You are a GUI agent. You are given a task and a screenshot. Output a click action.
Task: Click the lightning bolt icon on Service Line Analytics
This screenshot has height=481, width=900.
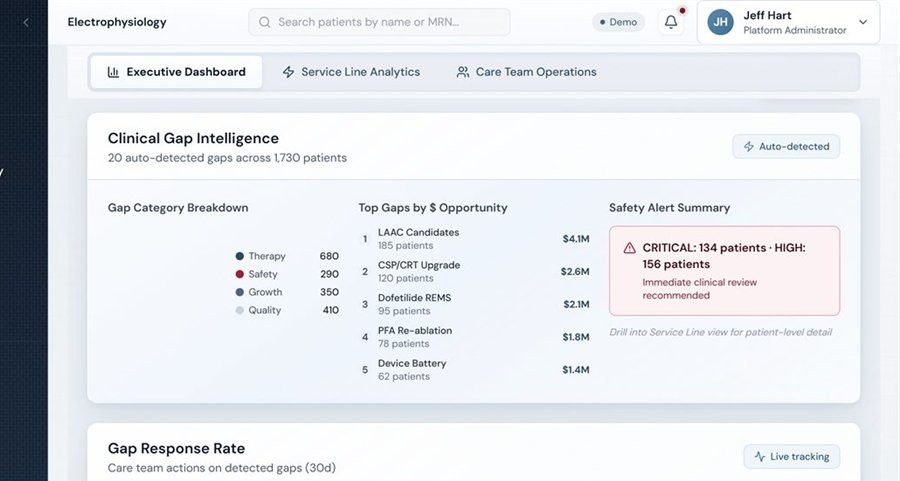[x=289, y=72]
